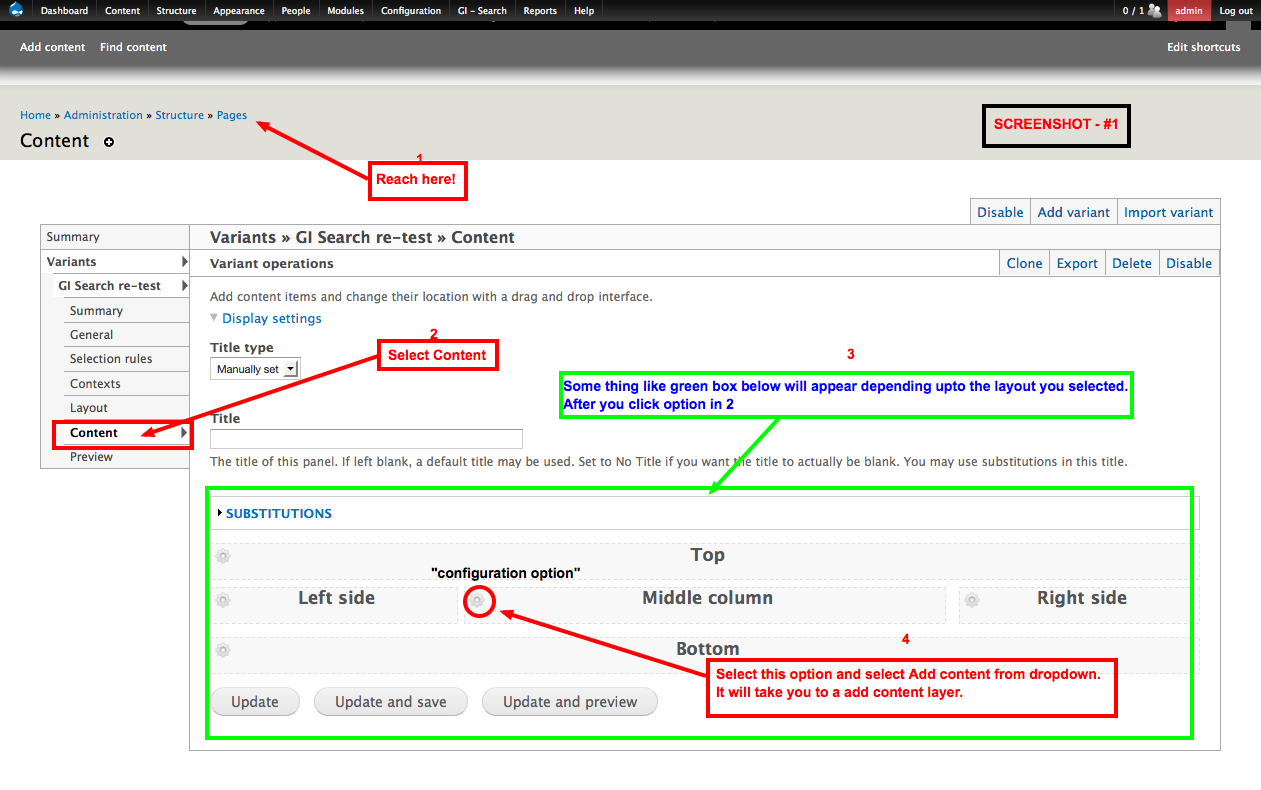Screen dimensions: 1261x790
Task: Select the Preview sidebar item
Action: 127,457
